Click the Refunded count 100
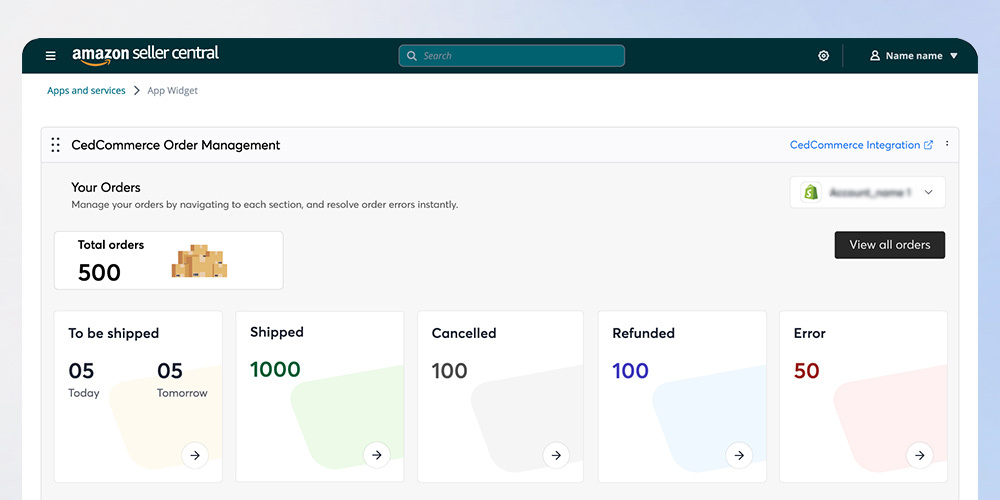 point(630,371)
